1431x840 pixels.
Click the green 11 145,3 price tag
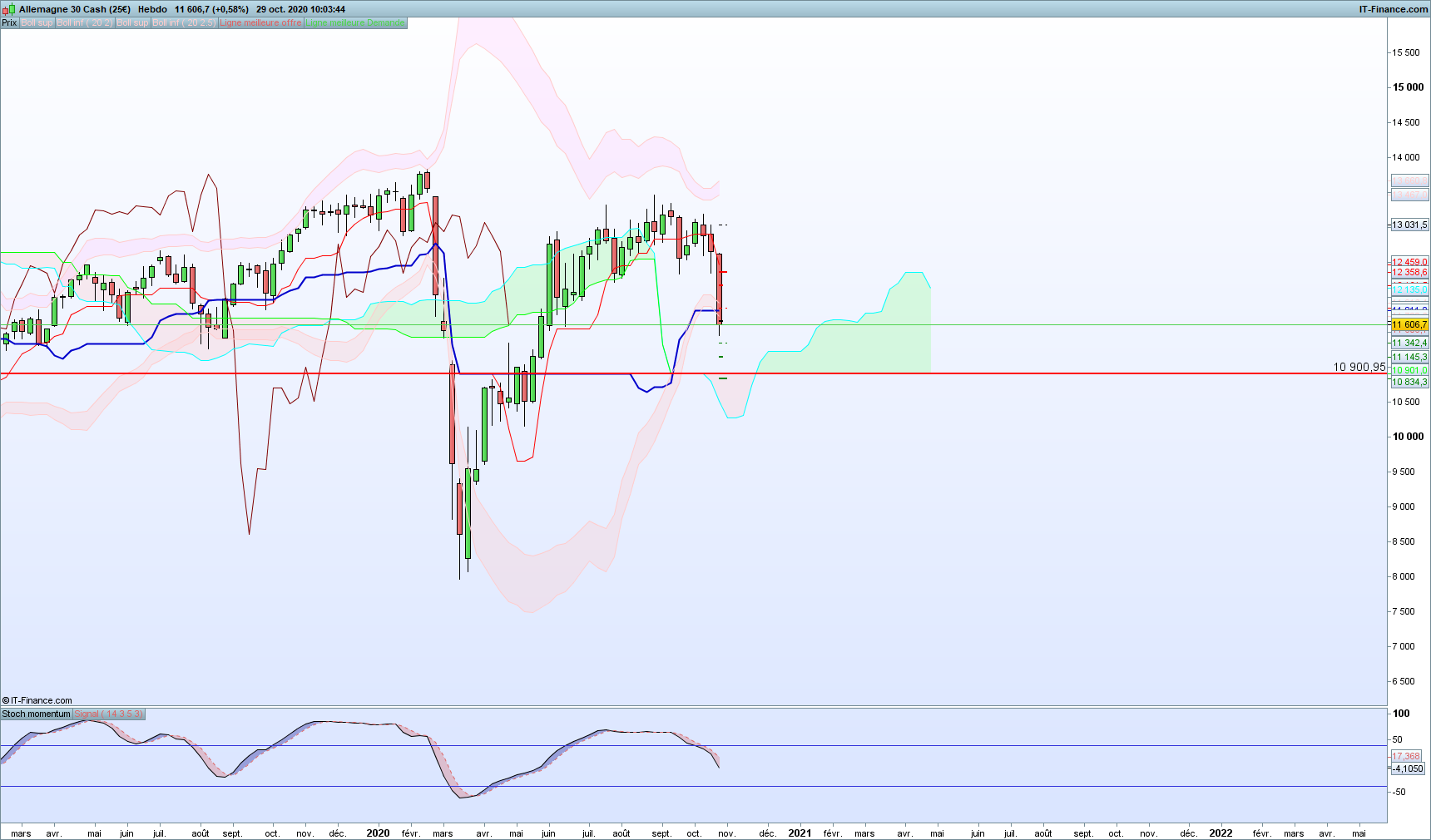(x=1409, y=357)
